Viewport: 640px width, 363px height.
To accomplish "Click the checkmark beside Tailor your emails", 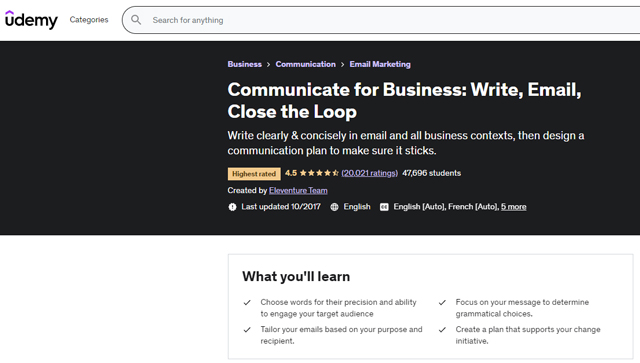I will (247, 330).
